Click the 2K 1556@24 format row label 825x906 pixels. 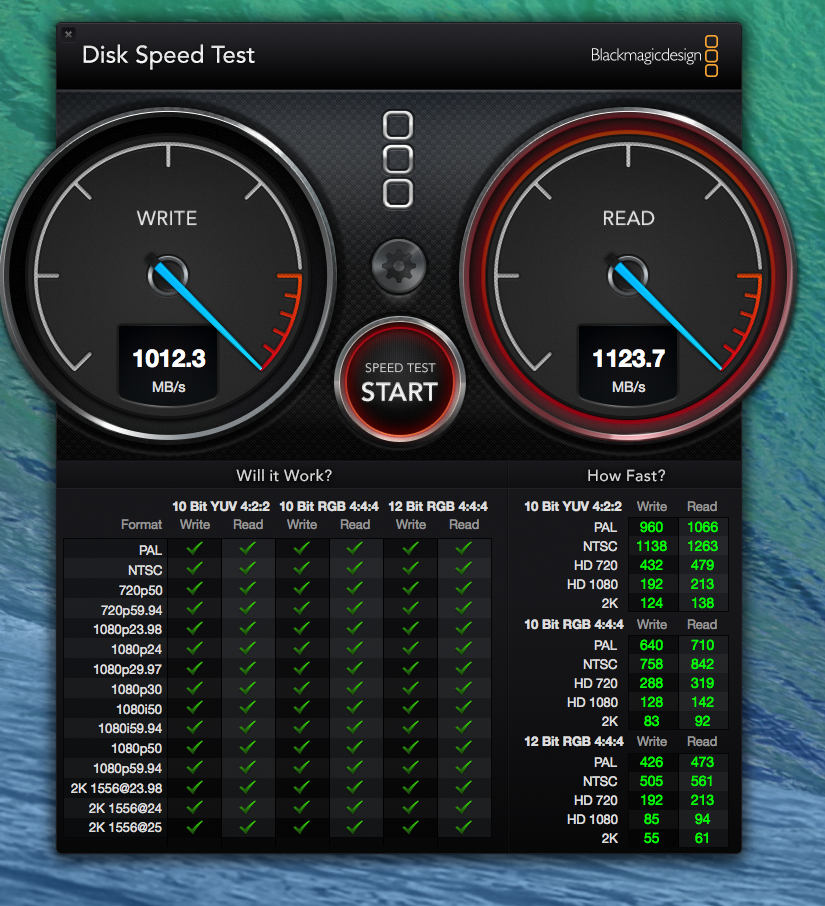coord(125,808)
